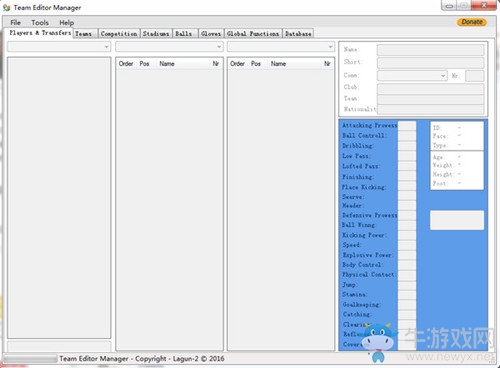Click the empty white box below the Foot panel
This screenshot has height=368, width=500.
(x=457, y=220)
